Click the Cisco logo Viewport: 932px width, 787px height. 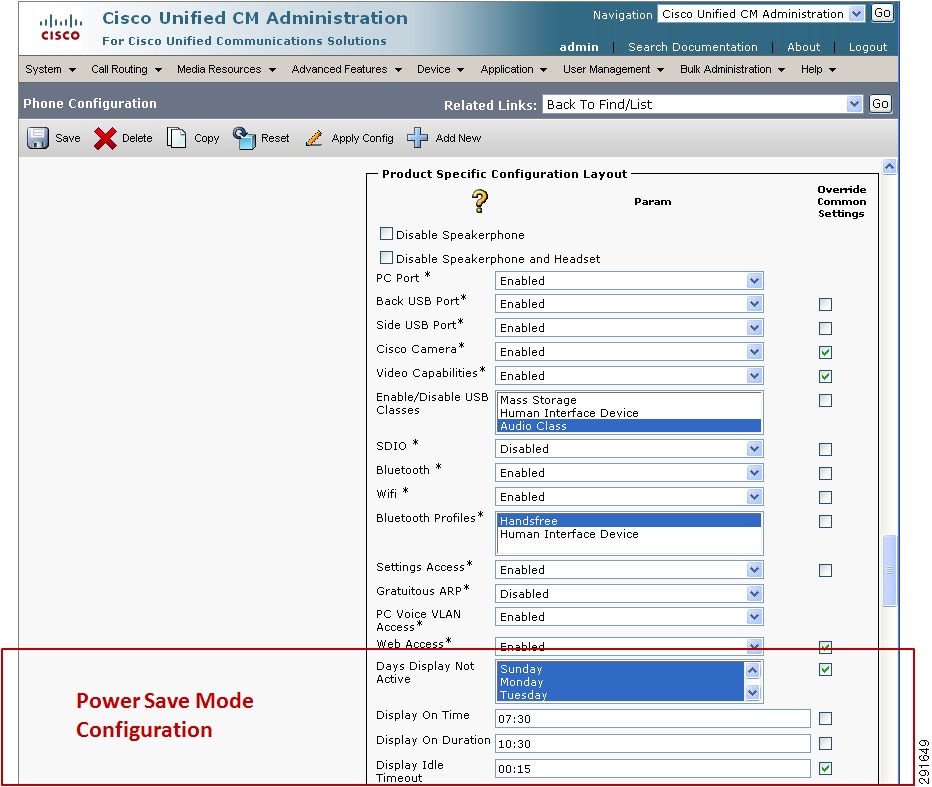(x=60, y=28)
